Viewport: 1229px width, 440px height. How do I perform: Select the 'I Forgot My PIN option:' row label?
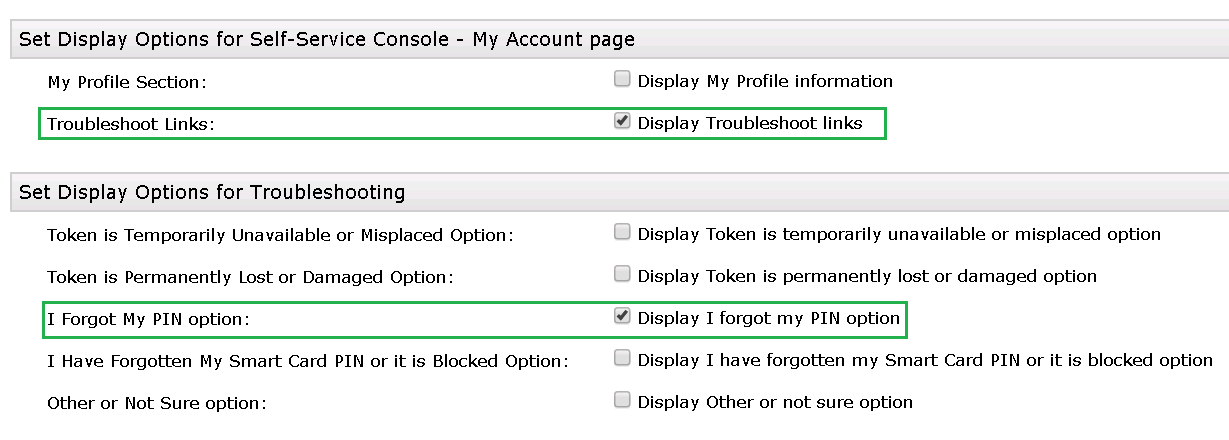(x=148, y=319)
